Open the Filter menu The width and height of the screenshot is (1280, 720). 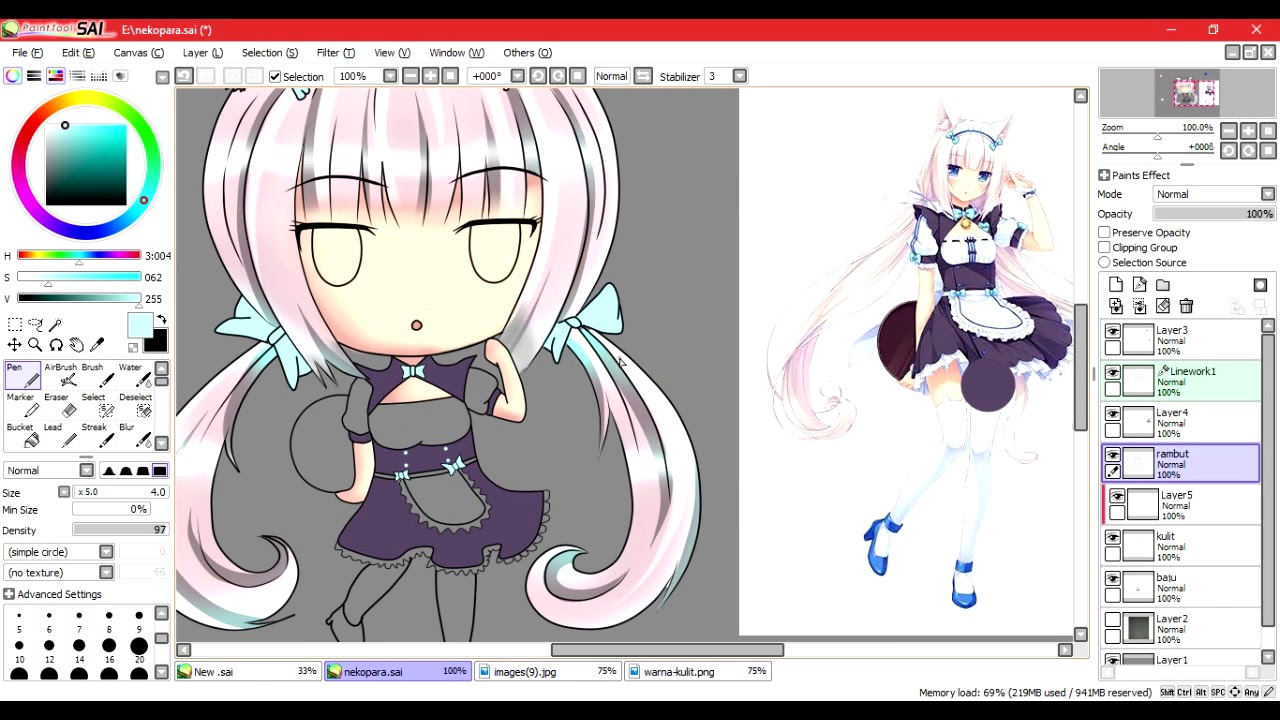[335, 53]
